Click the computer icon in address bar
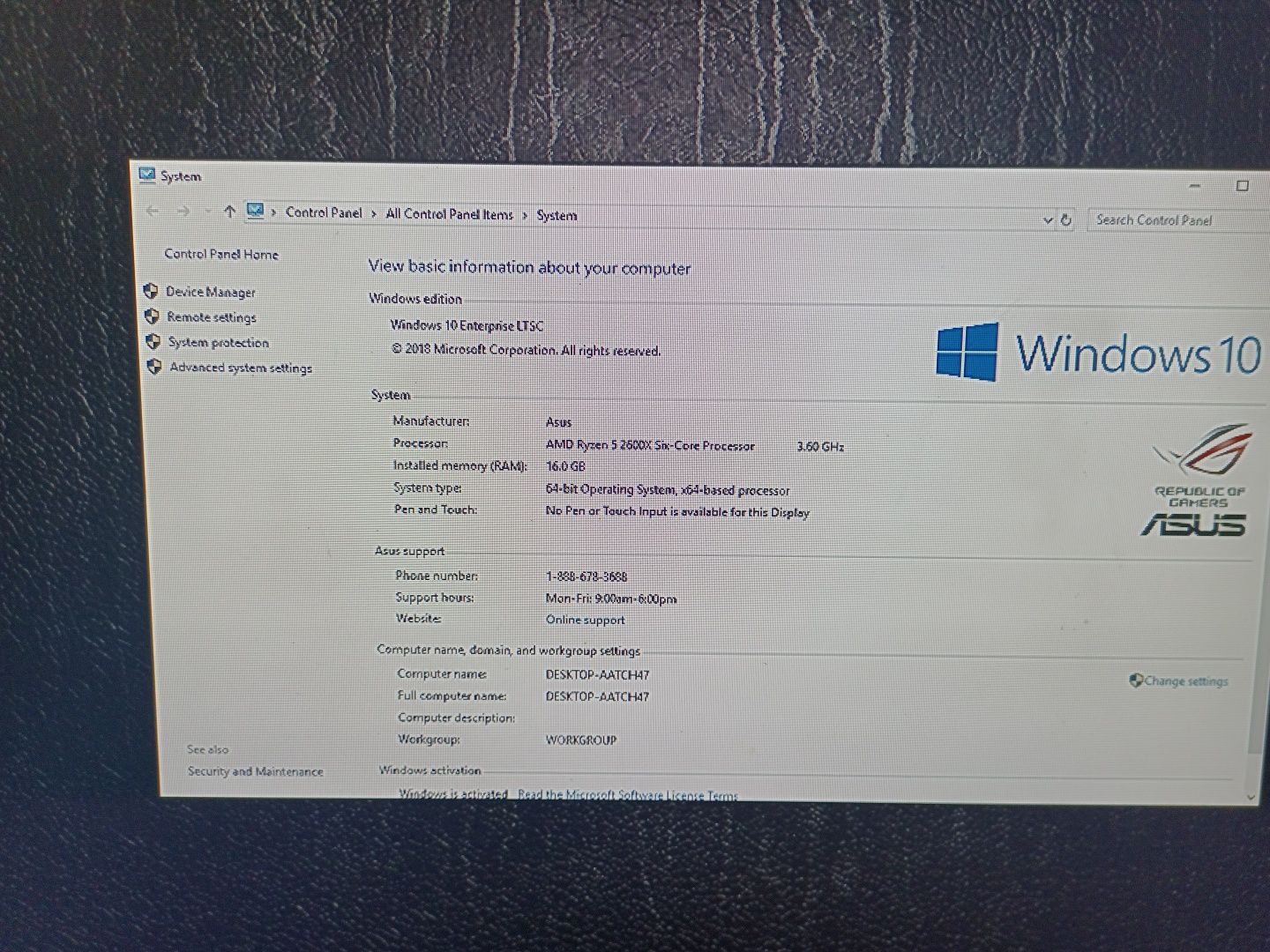Viewport: 1270px width, 952px height. click(x=256, y=211)
